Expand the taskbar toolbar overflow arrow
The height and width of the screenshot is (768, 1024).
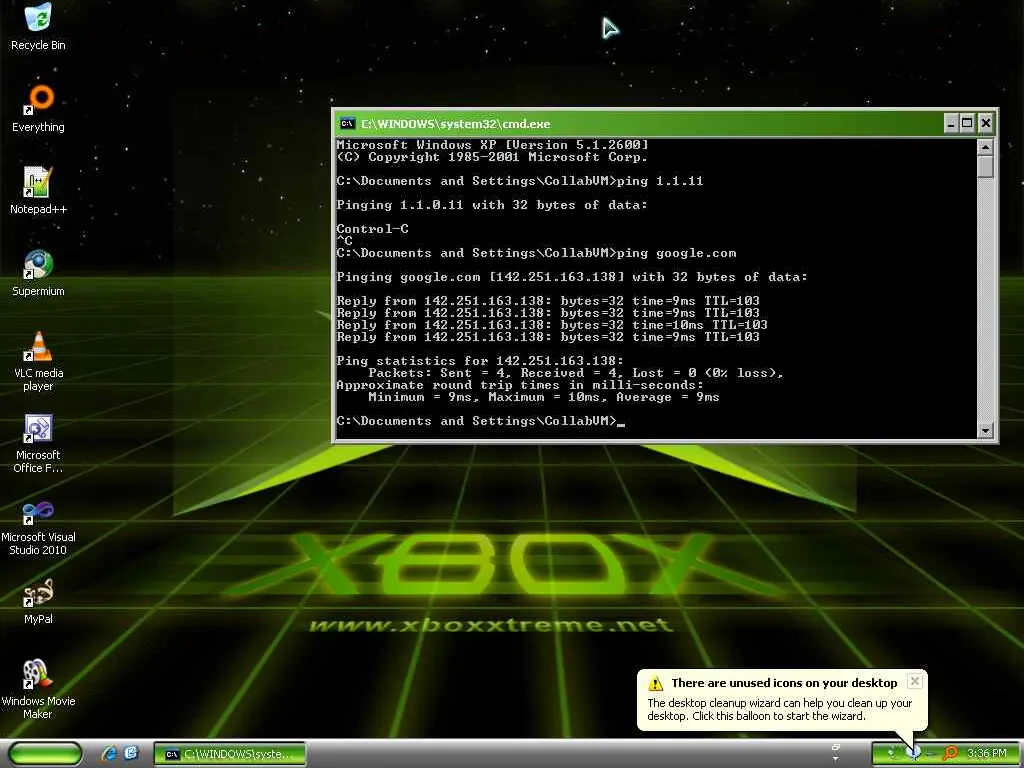click(835, 759)
